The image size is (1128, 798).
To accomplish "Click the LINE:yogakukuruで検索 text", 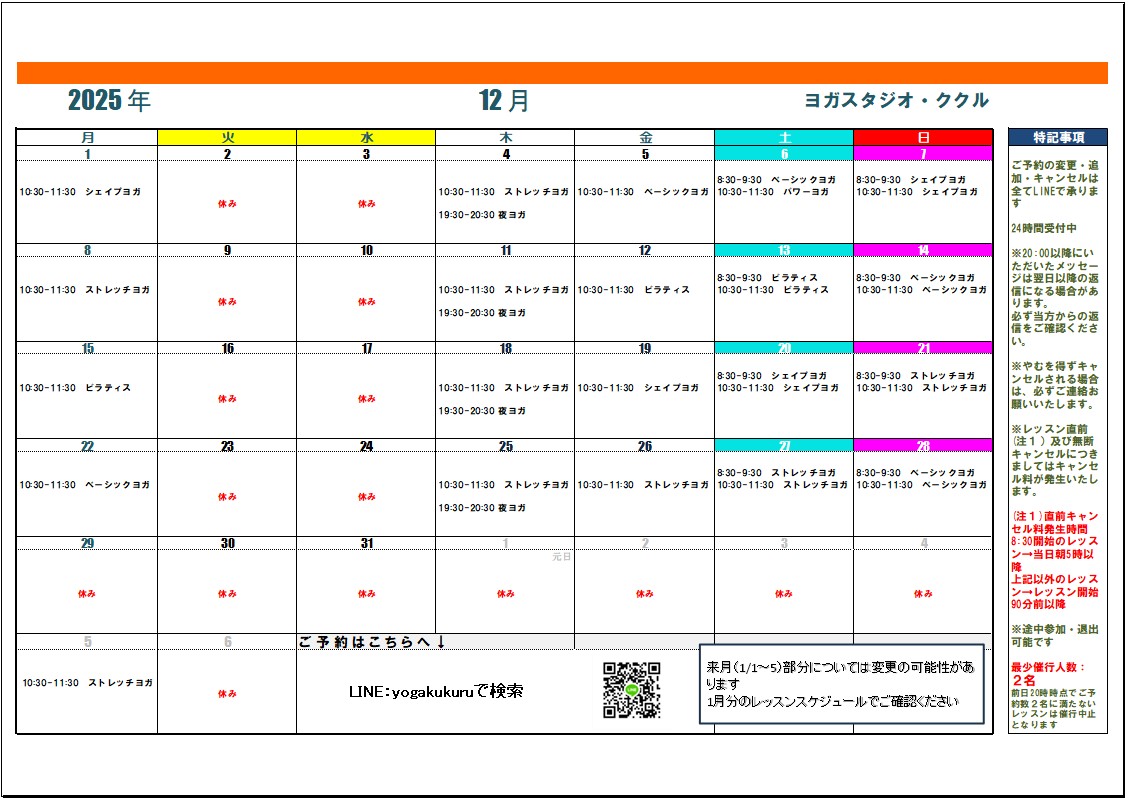I will [x=435, y=691].
